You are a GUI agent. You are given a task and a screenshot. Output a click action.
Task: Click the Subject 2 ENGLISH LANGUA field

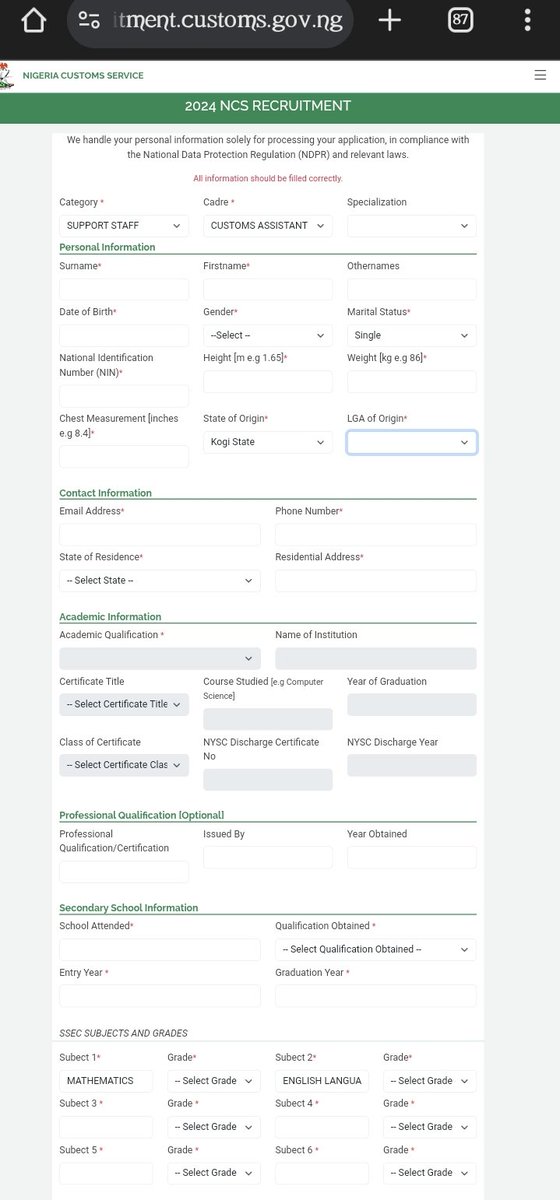[x=322, y=1080]
